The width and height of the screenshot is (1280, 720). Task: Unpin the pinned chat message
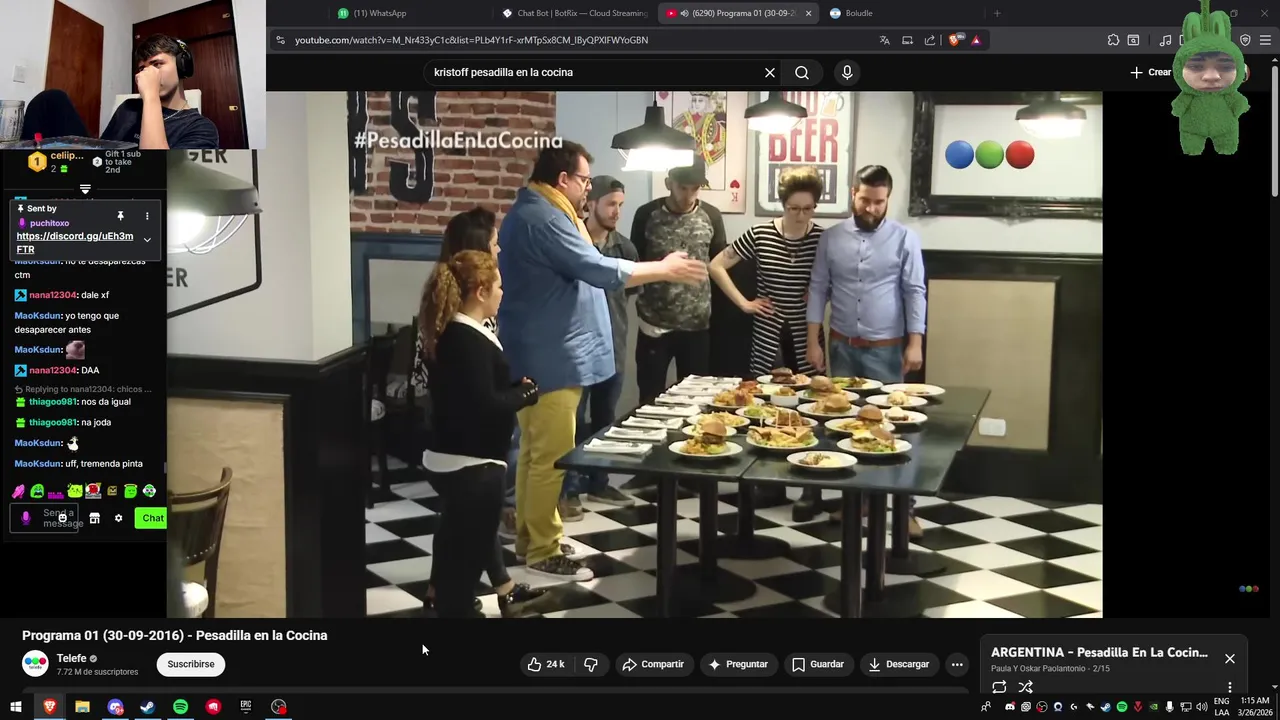120,216
